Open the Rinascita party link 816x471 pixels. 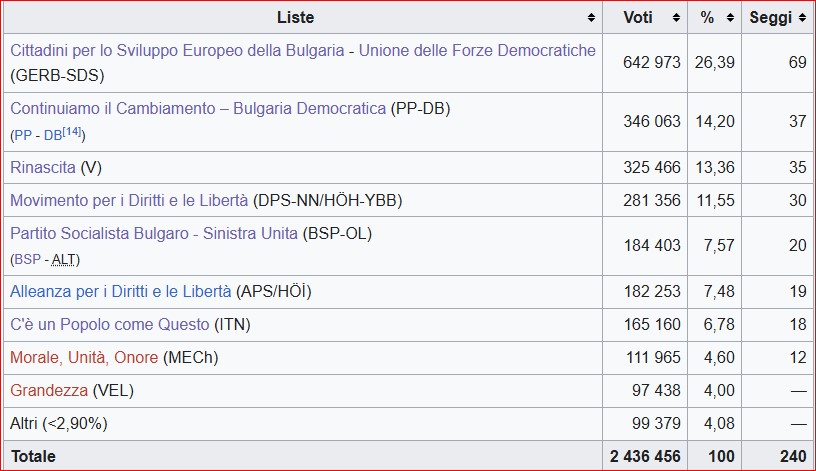coord(42,168)
